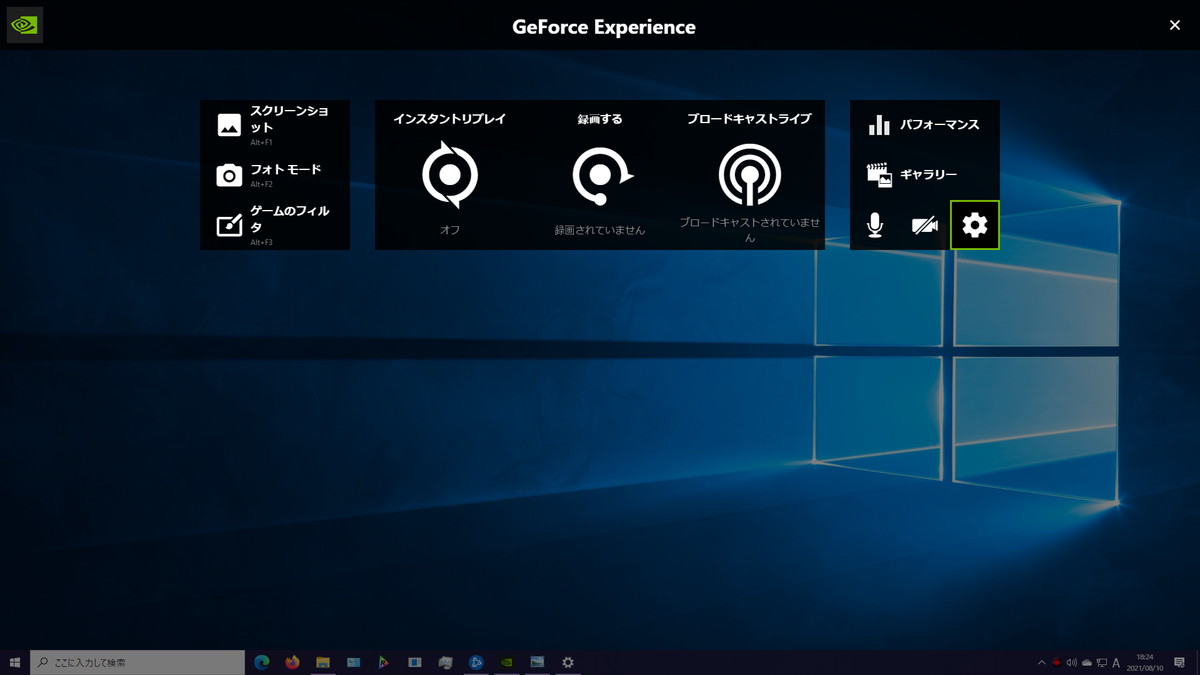Click the screenshot picture icon
Viewport: 1200px width, 675px height.
pyautogui.click(x=229, y=125)
